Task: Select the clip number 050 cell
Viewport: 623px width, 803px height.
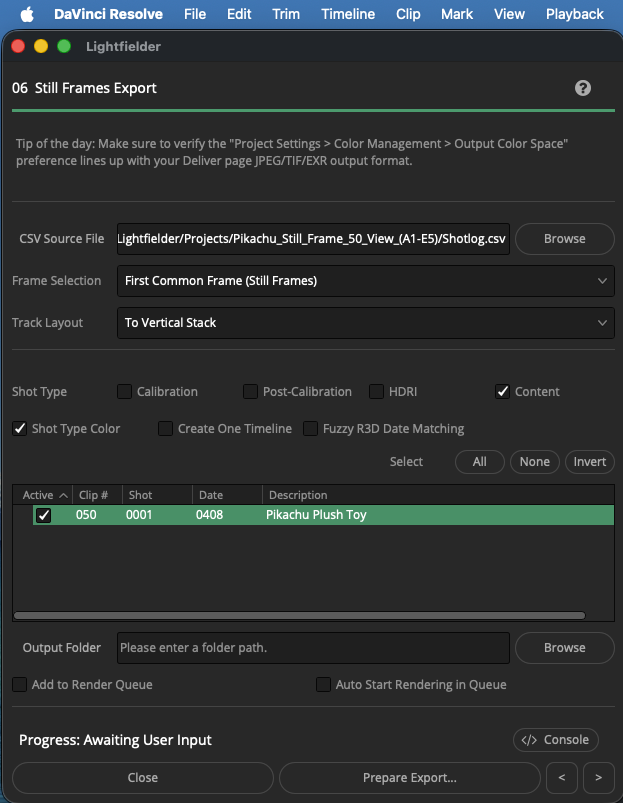Action: pos(86,515)
